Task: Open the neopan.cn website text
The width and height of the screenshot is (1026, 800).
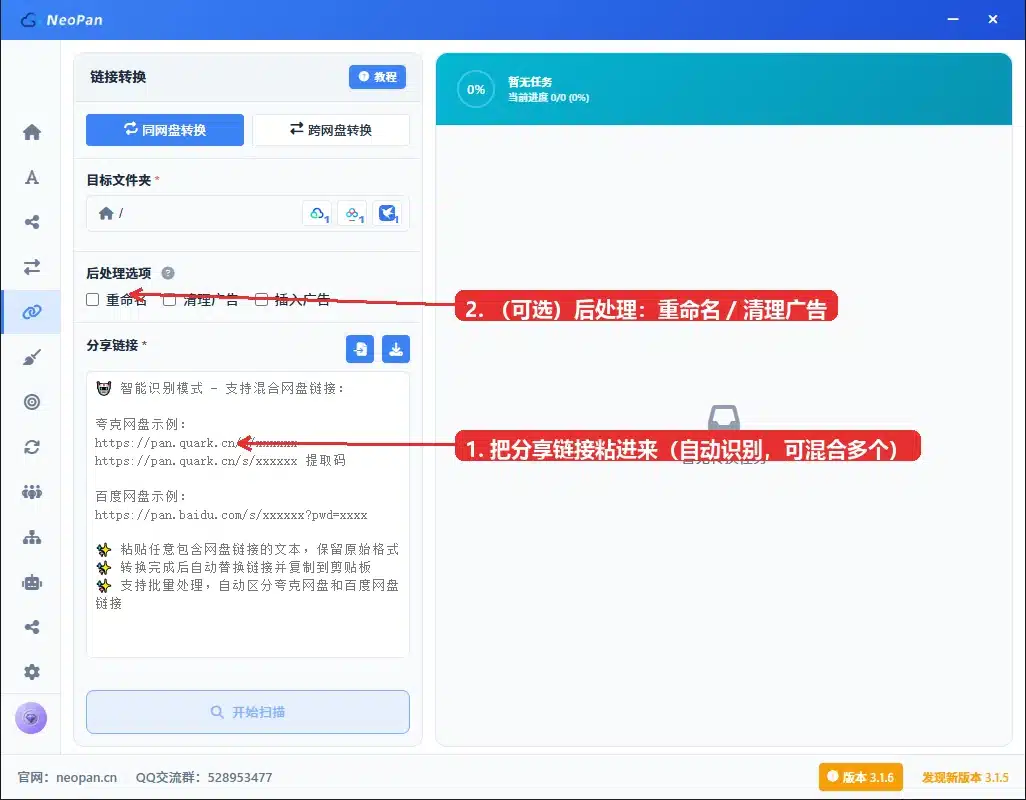Action: (86, 777)
